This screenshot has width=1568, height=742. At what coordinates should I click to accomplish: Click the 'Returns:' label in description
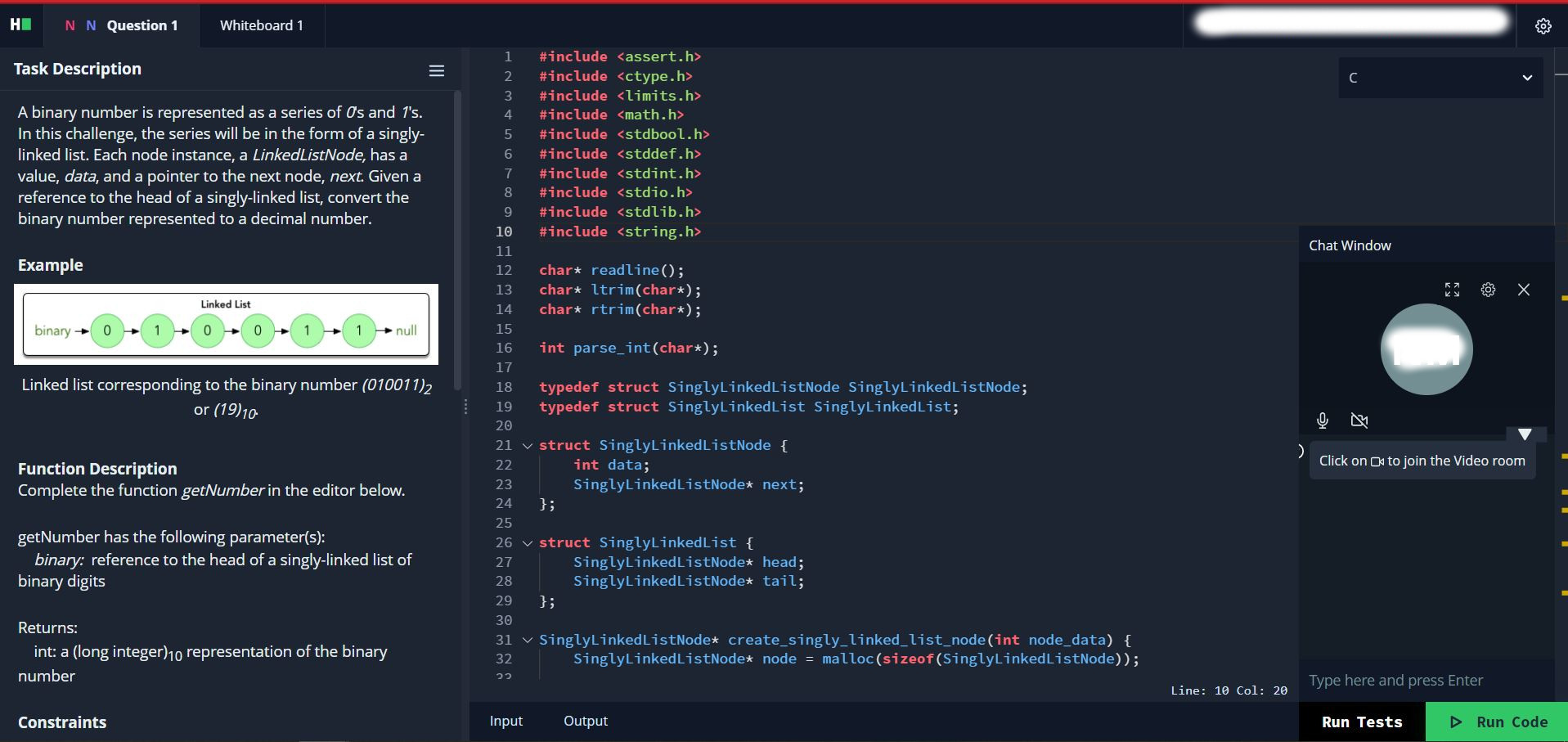(x=47, y=627)
